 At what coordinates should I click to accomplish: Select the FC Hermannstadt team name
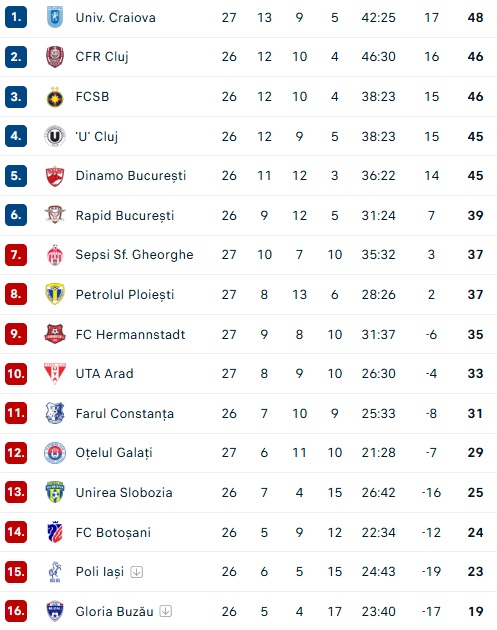(x=130, y=334)
